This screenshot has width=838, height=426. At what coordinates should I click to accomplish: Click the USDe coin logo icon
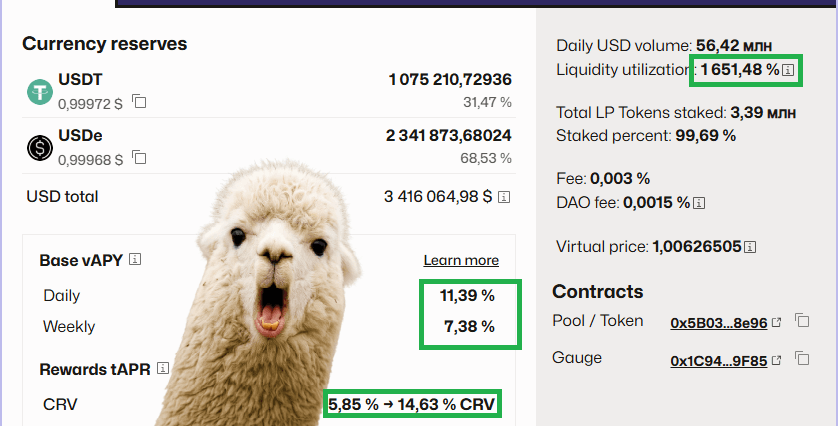40,148
